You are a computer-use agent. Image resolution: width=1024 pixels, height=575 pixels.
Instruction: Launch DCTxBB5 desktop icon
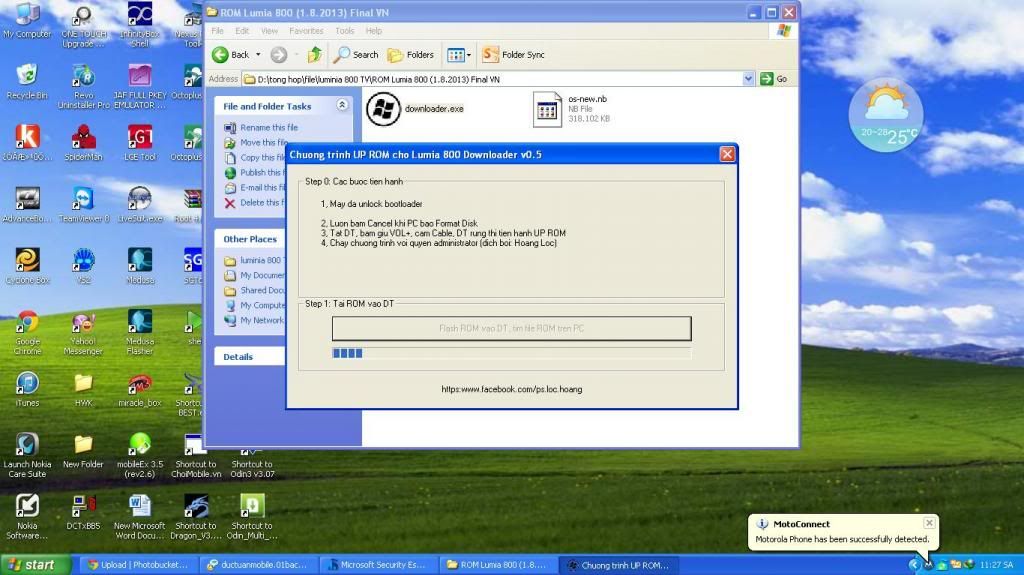point(84,512)
